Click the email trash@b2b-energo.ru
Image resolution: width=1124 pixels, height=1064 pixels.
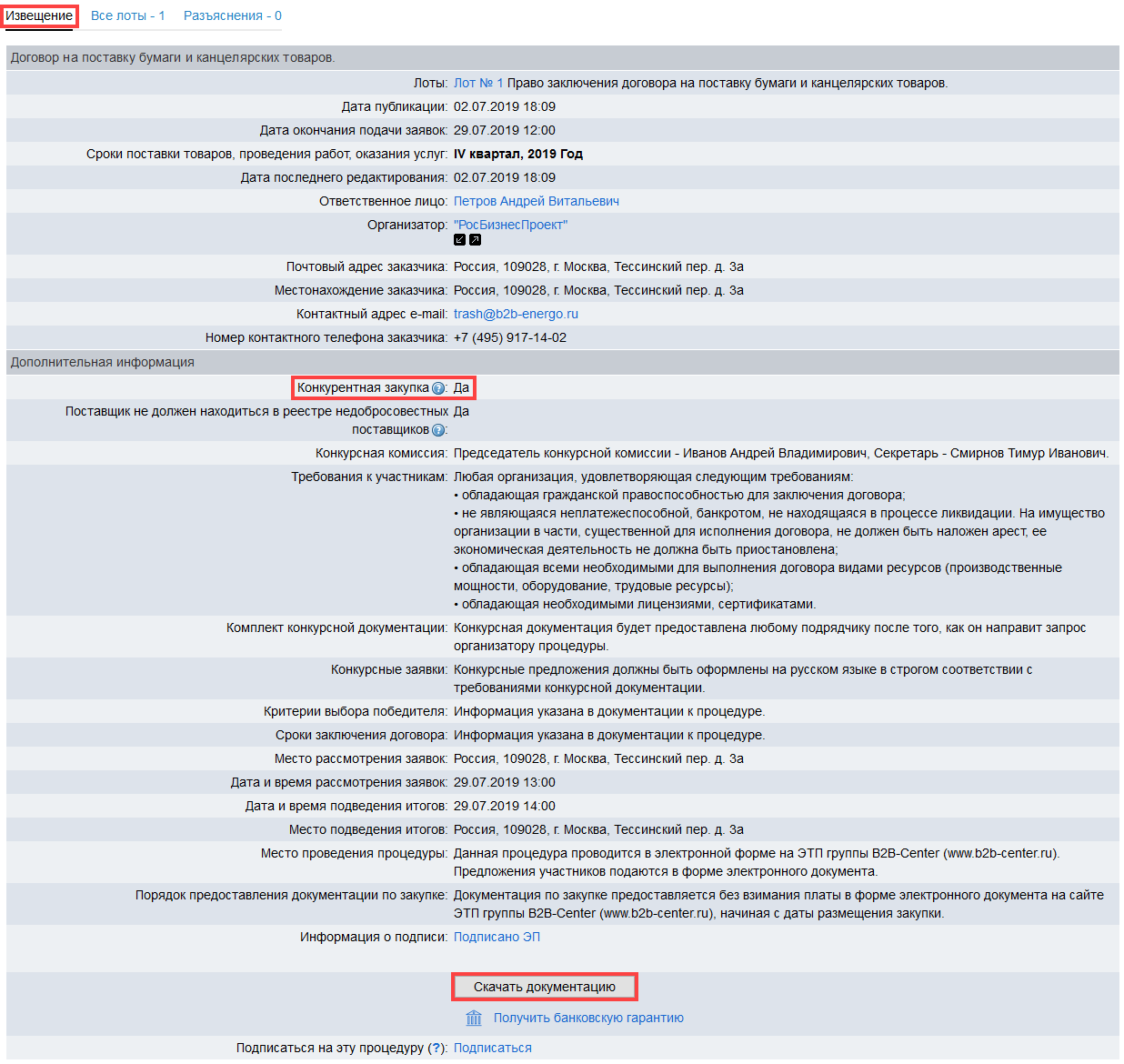coord(516,314)
